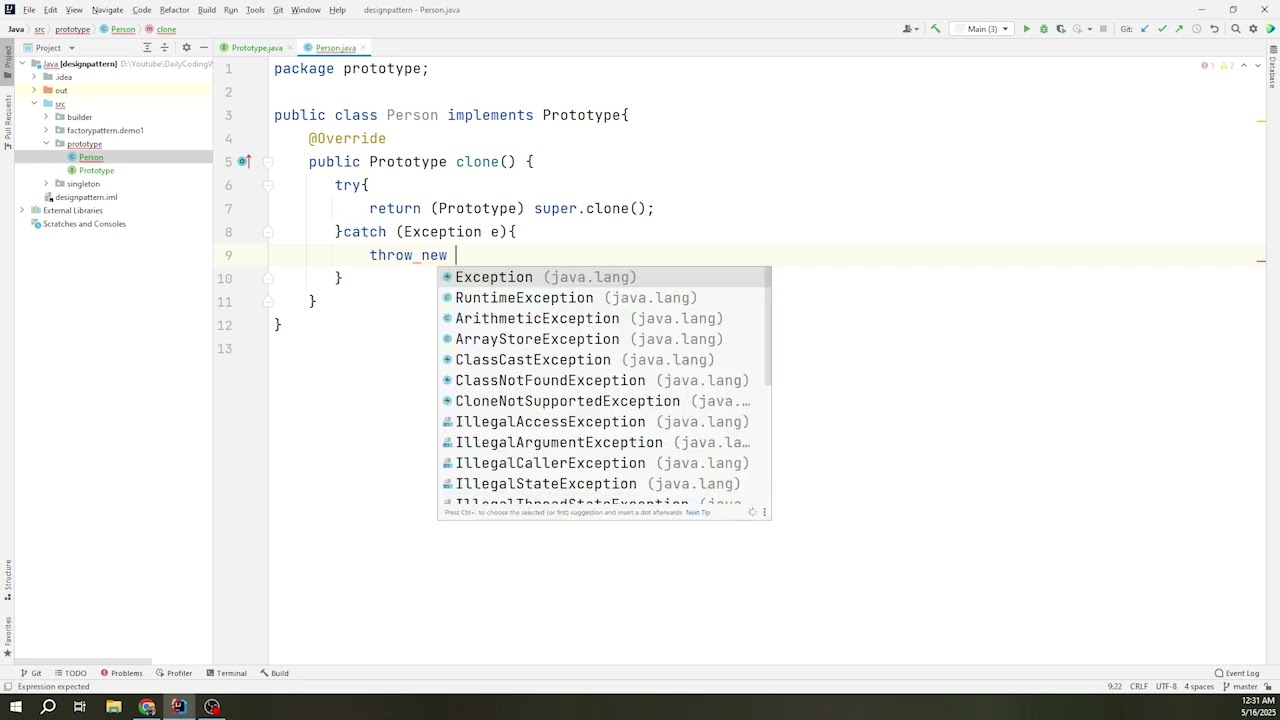Click the Rollback undo icon

pyautogui.click(x=1214, y=29)
